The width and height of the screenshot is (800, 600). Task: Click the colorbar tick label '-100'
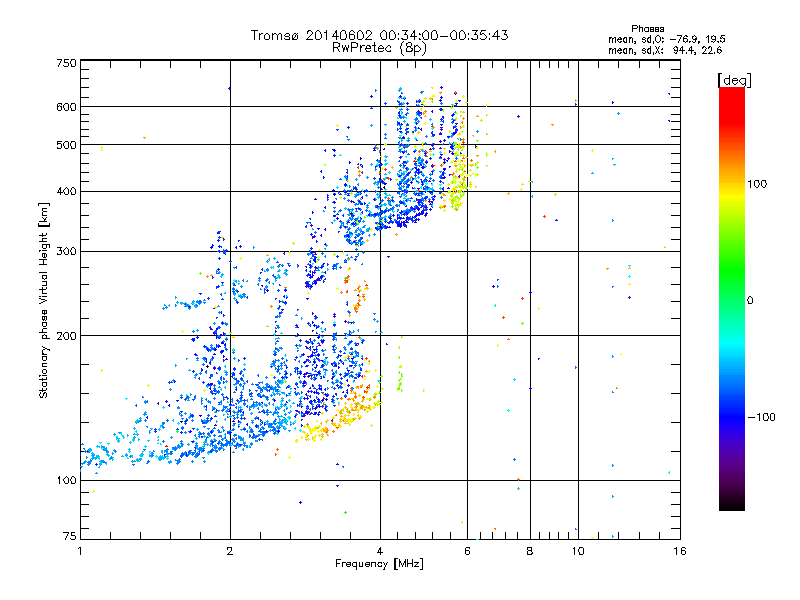click(762, 417)
